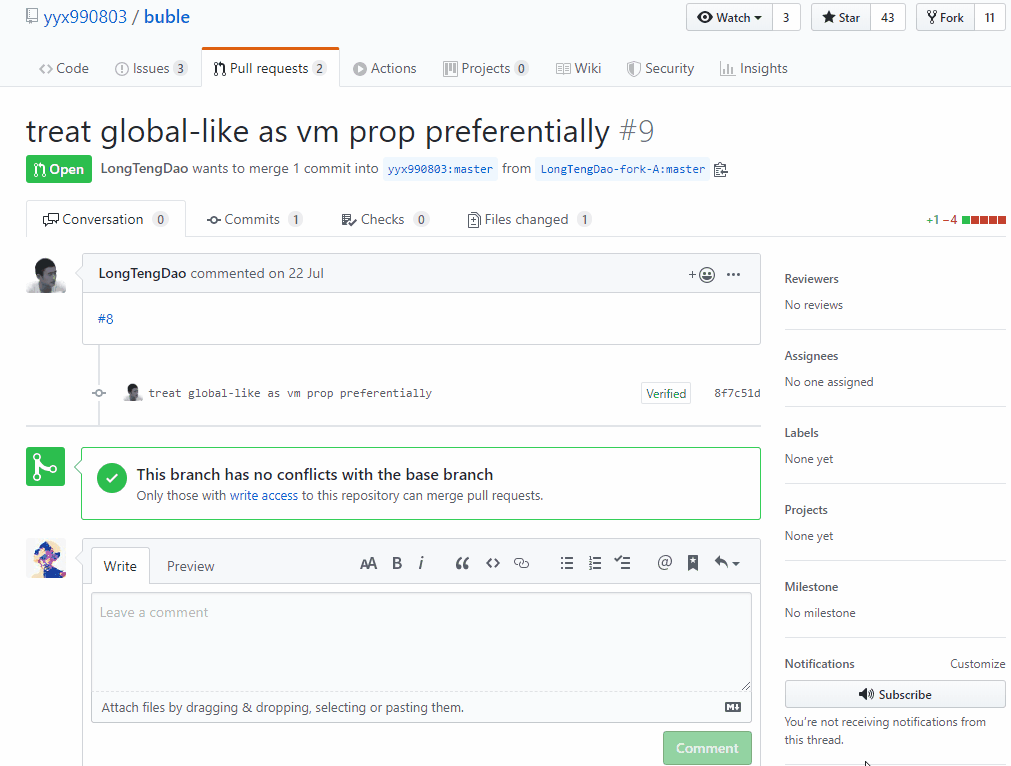Open the yyx990803 owner link

[85, 17]
